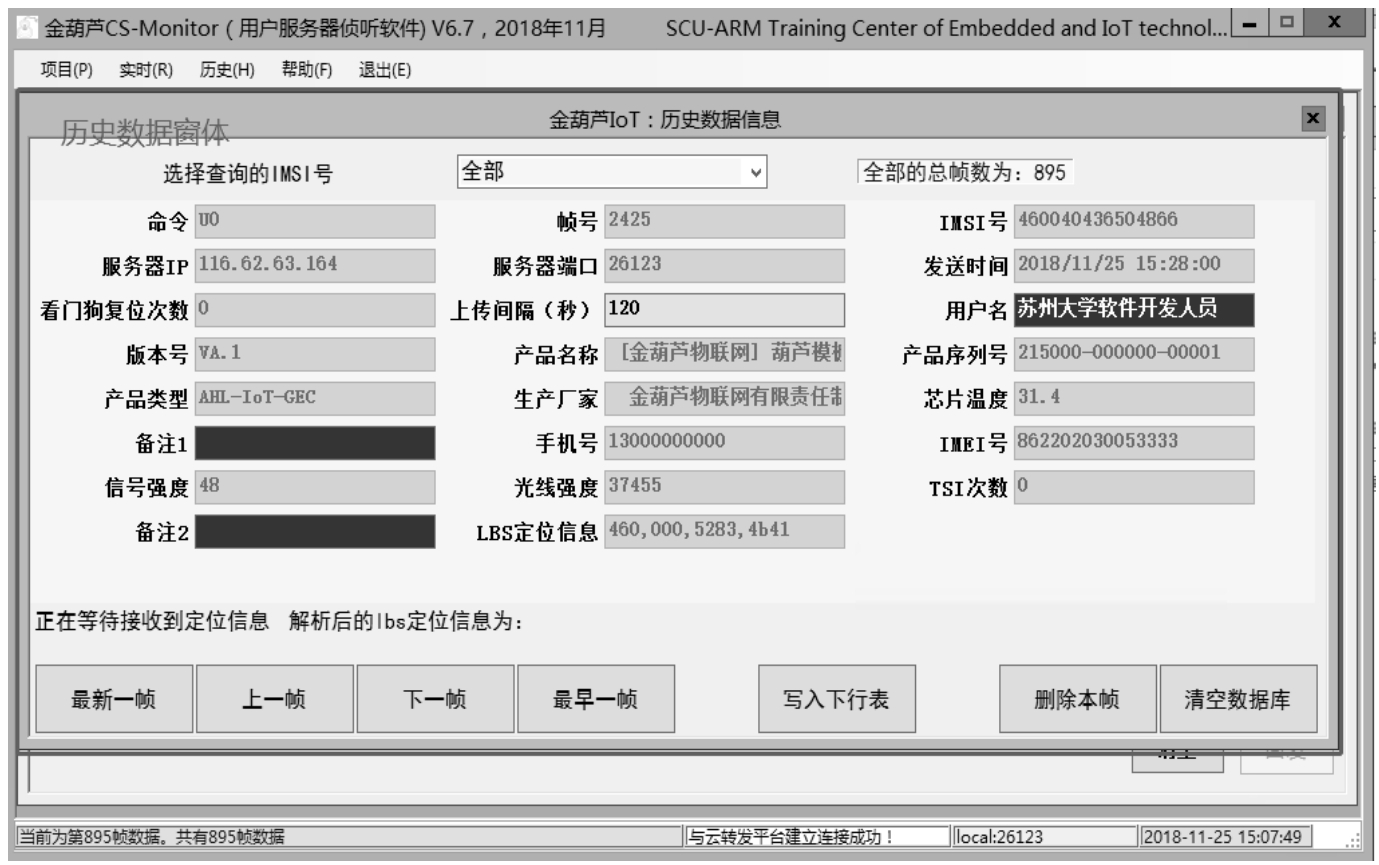Click the 产品名称 field
Screen dimensions: 1379x865
(x=725, y=354)
